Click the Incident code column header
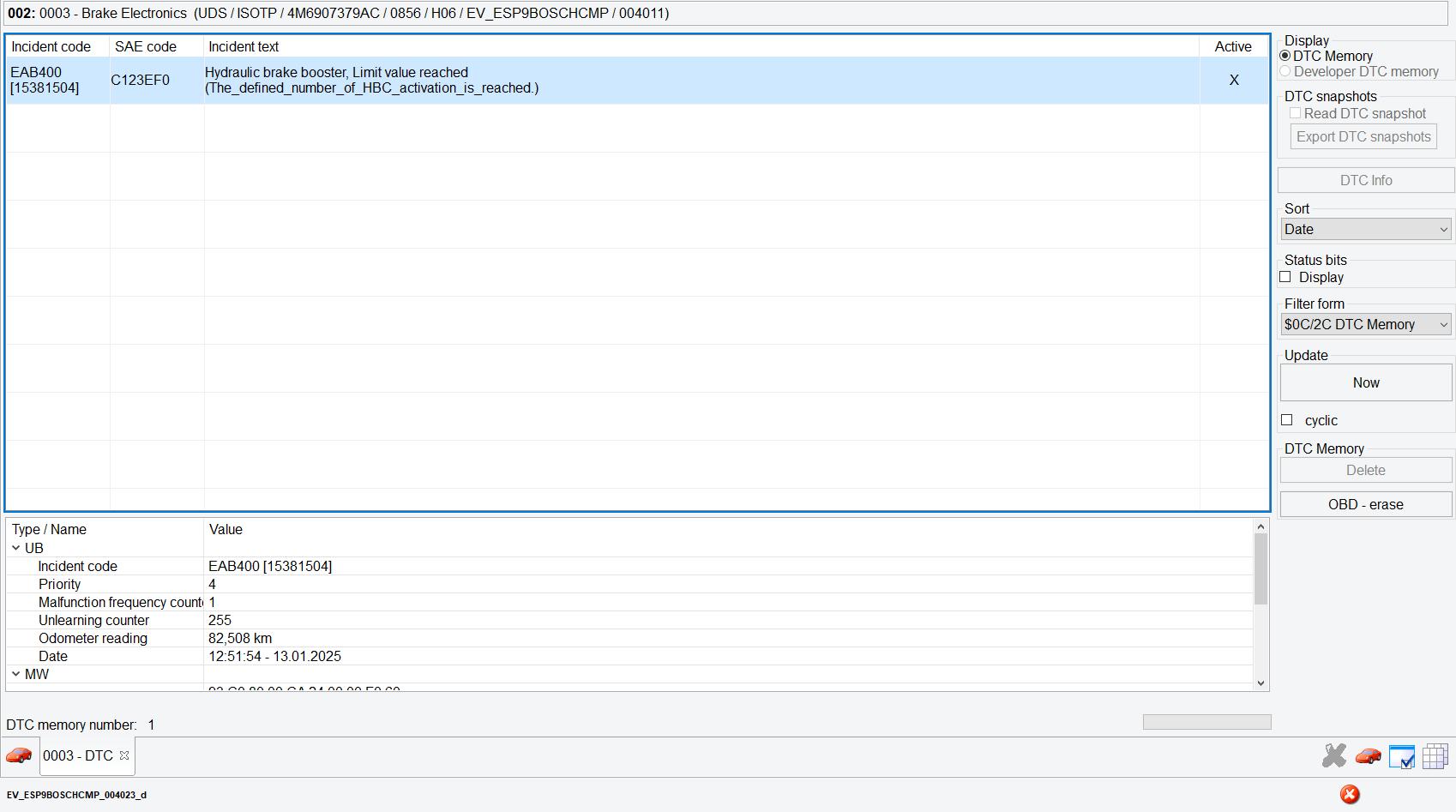This screenshot has height=812, width=1456. pos(57,47)
